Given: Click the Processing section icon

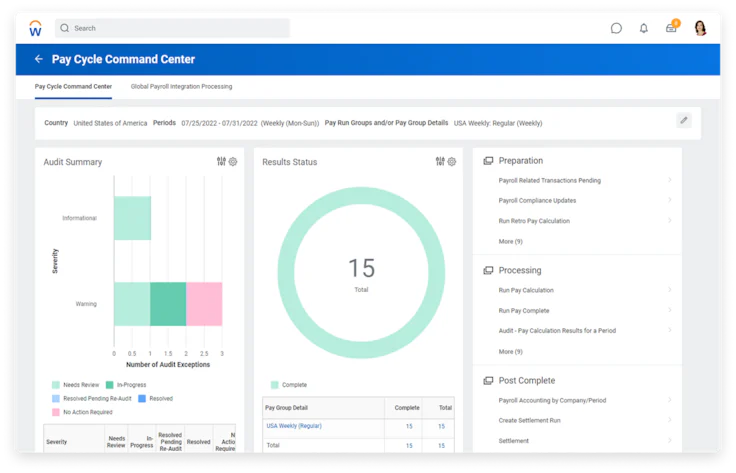Looking at the screenshot, I should tap(488, 270).
